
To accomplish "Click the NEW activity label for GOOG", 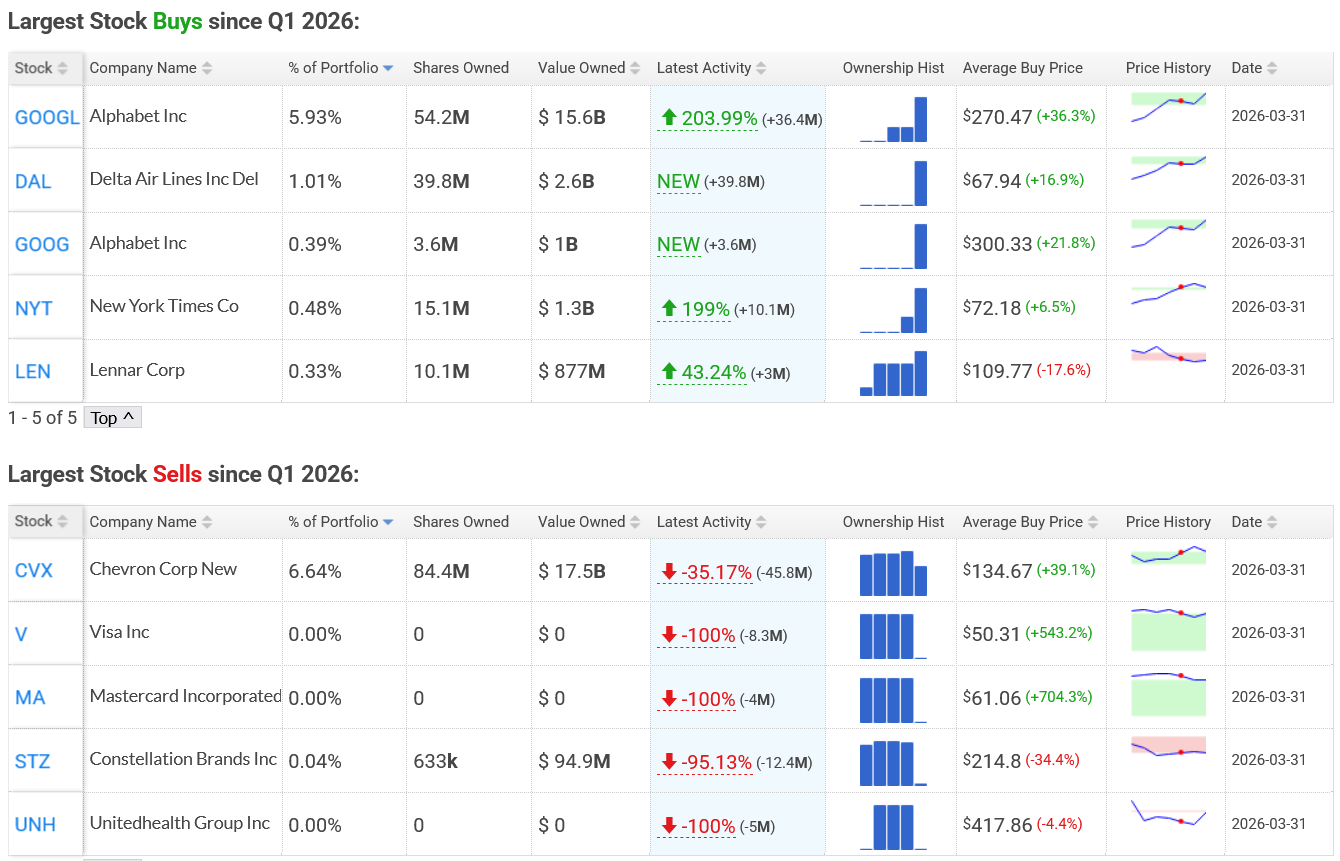I will pyautogui.click(x=678, y=245).
